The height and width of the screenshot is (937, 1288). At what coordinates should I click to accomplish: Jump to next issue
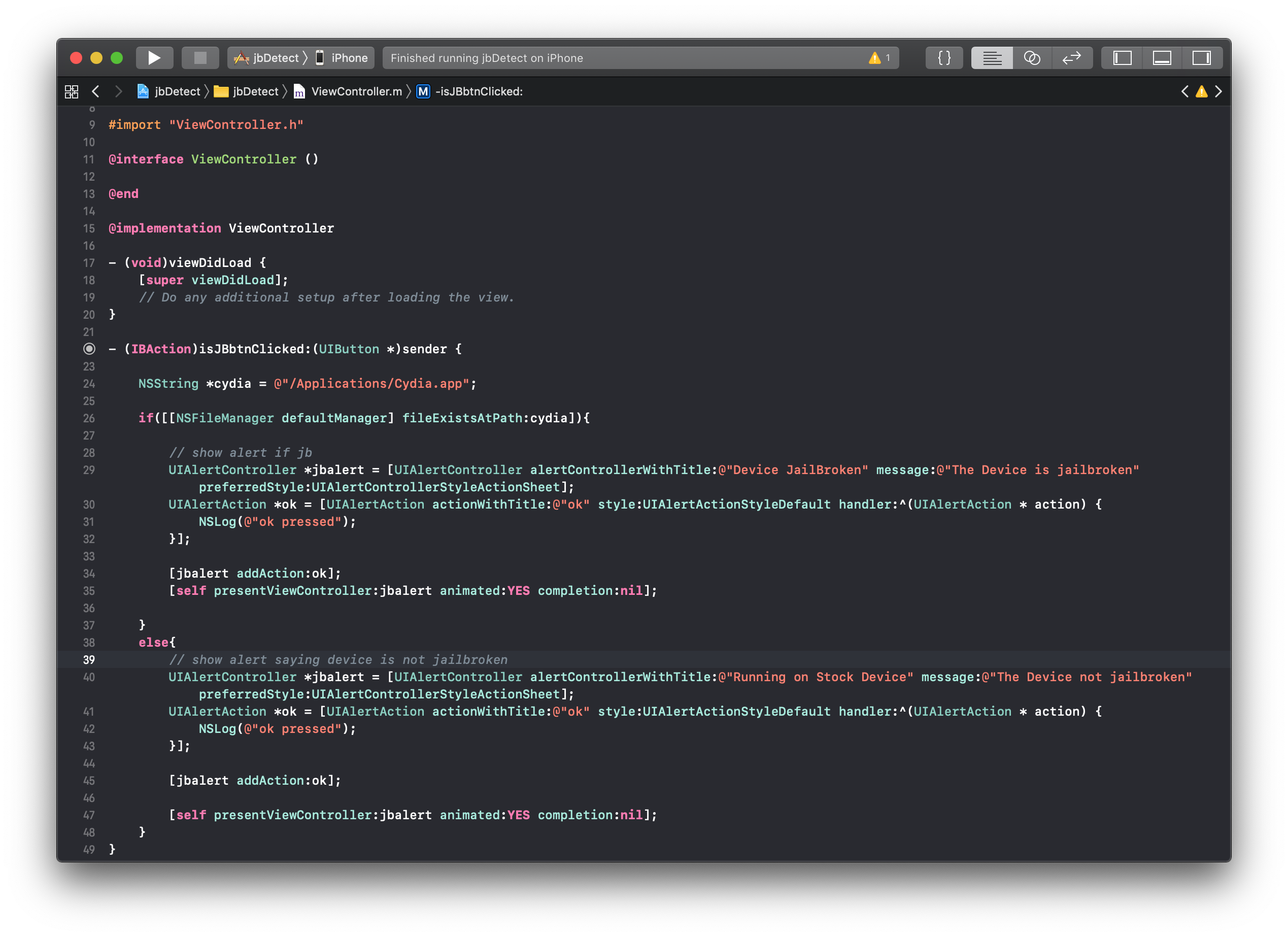[x=1218, y=91]
